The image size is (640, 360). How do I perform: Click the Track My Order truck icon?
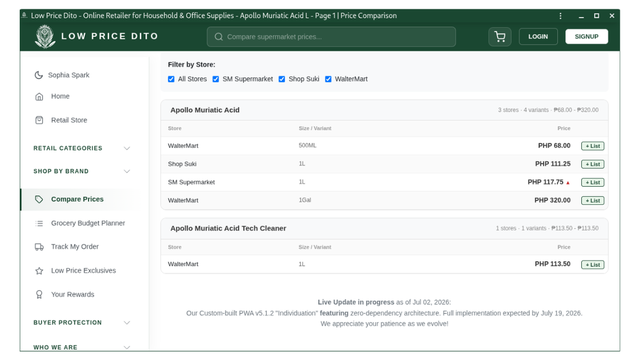39,247
